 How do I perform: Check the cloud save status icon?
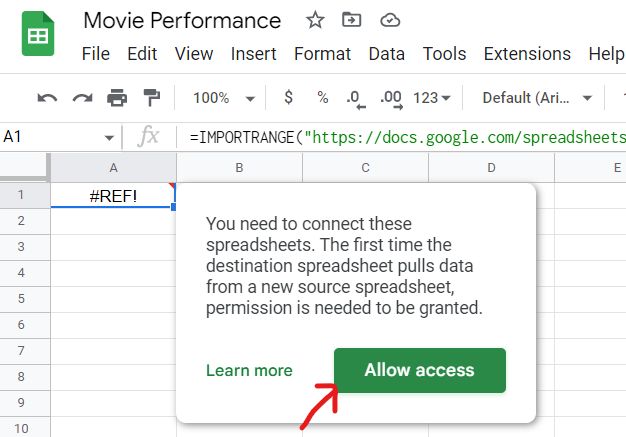[390, 20]
